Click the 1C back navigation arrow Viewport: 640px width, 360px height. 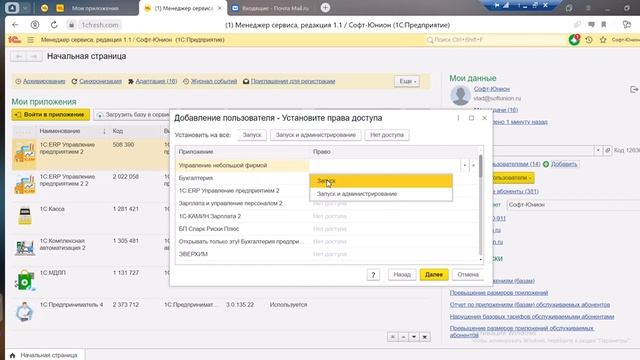point(19,56)
